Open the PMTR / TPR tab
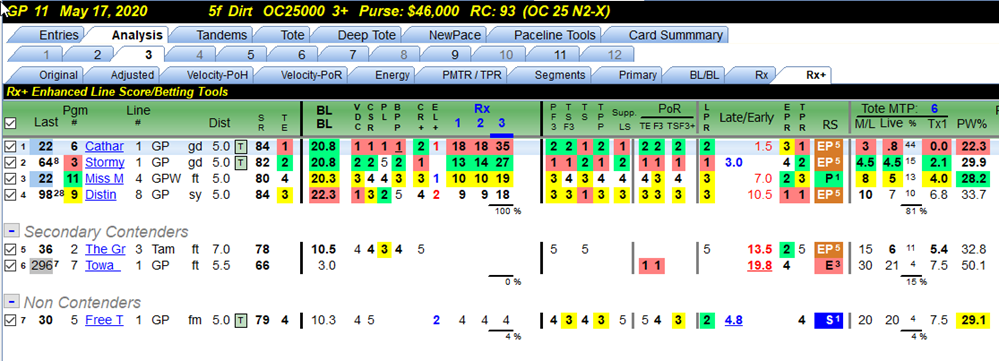 pos(471,74)
